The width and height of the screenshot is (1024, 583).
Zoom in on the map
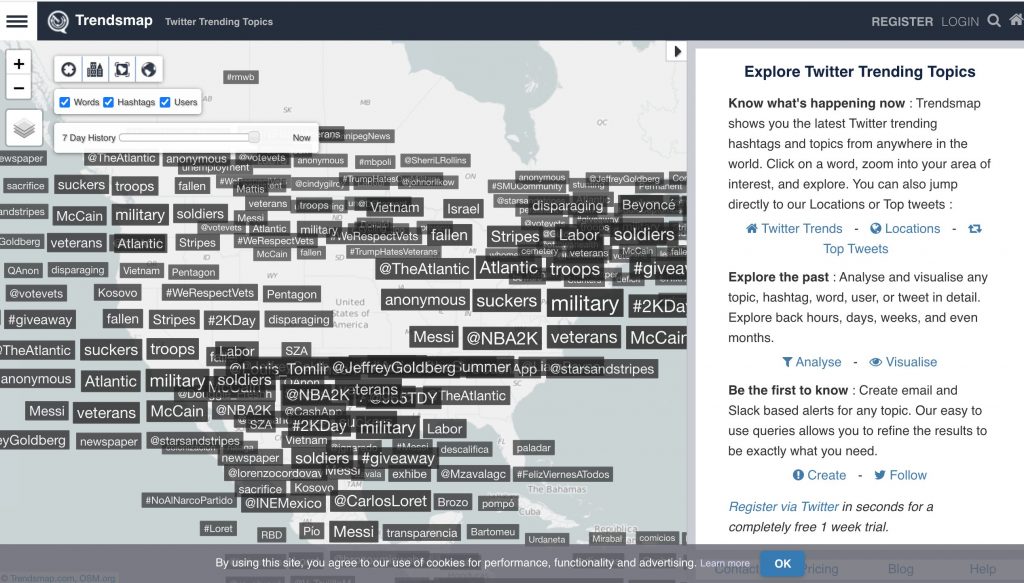coord(18,64)
